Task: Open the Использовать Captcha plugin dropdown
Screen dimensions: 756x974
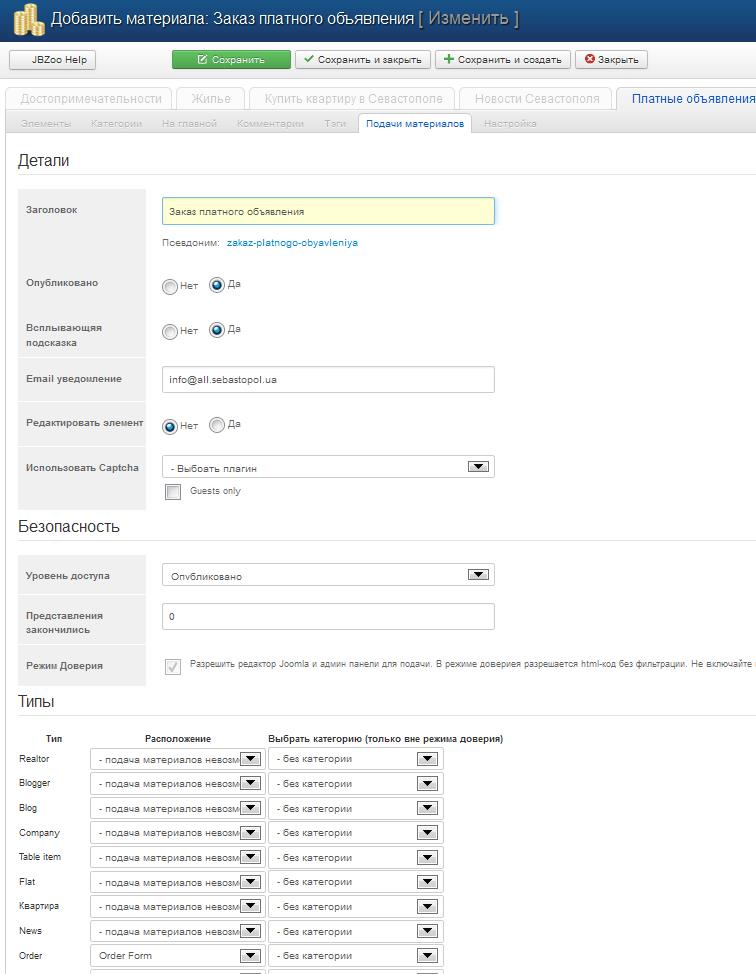Action: (x=327, y=467)
